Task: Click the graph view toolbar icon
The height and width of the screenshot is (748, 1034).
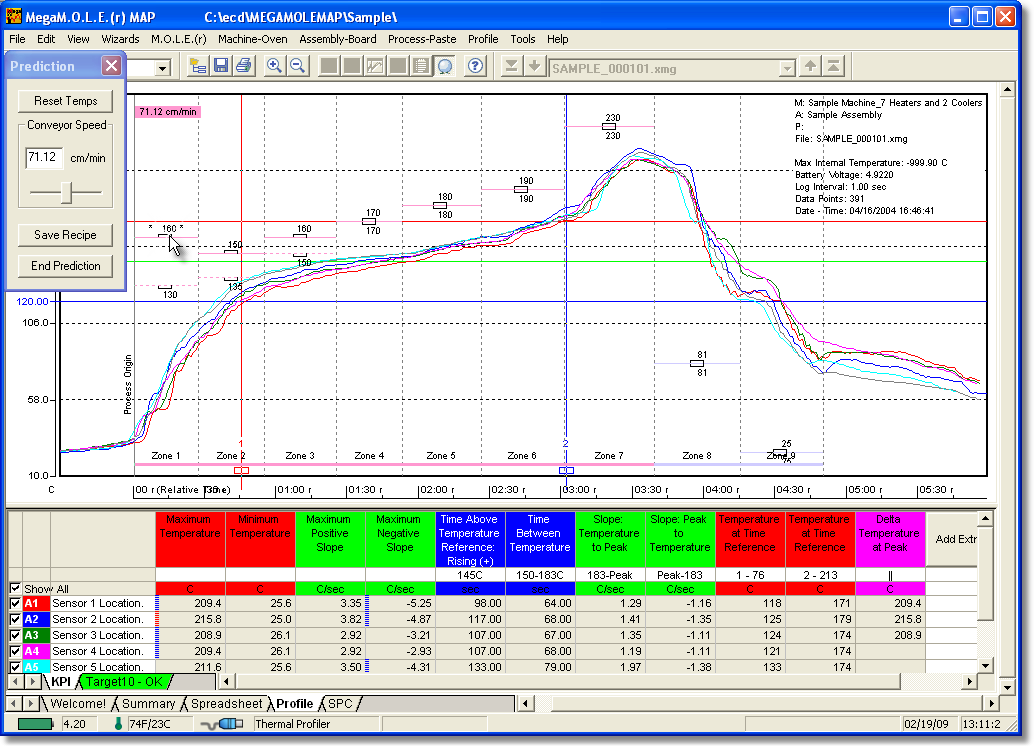Action: point(375,66)
